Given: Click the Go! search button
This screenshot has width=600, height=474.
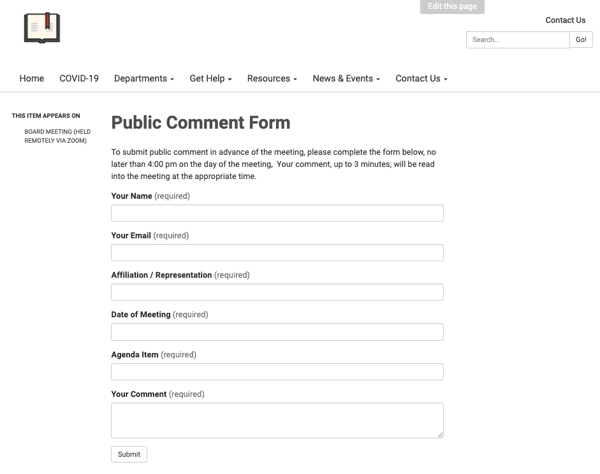Looking at the screenshot, I should (x=581, y=40).
